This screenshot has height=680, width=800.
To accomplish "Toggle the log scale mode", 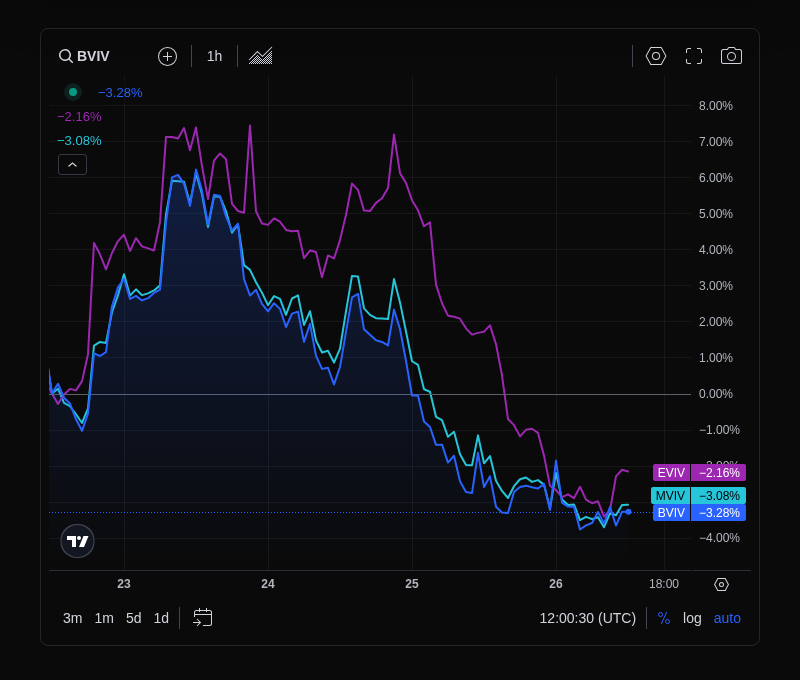I will [692, 618].
